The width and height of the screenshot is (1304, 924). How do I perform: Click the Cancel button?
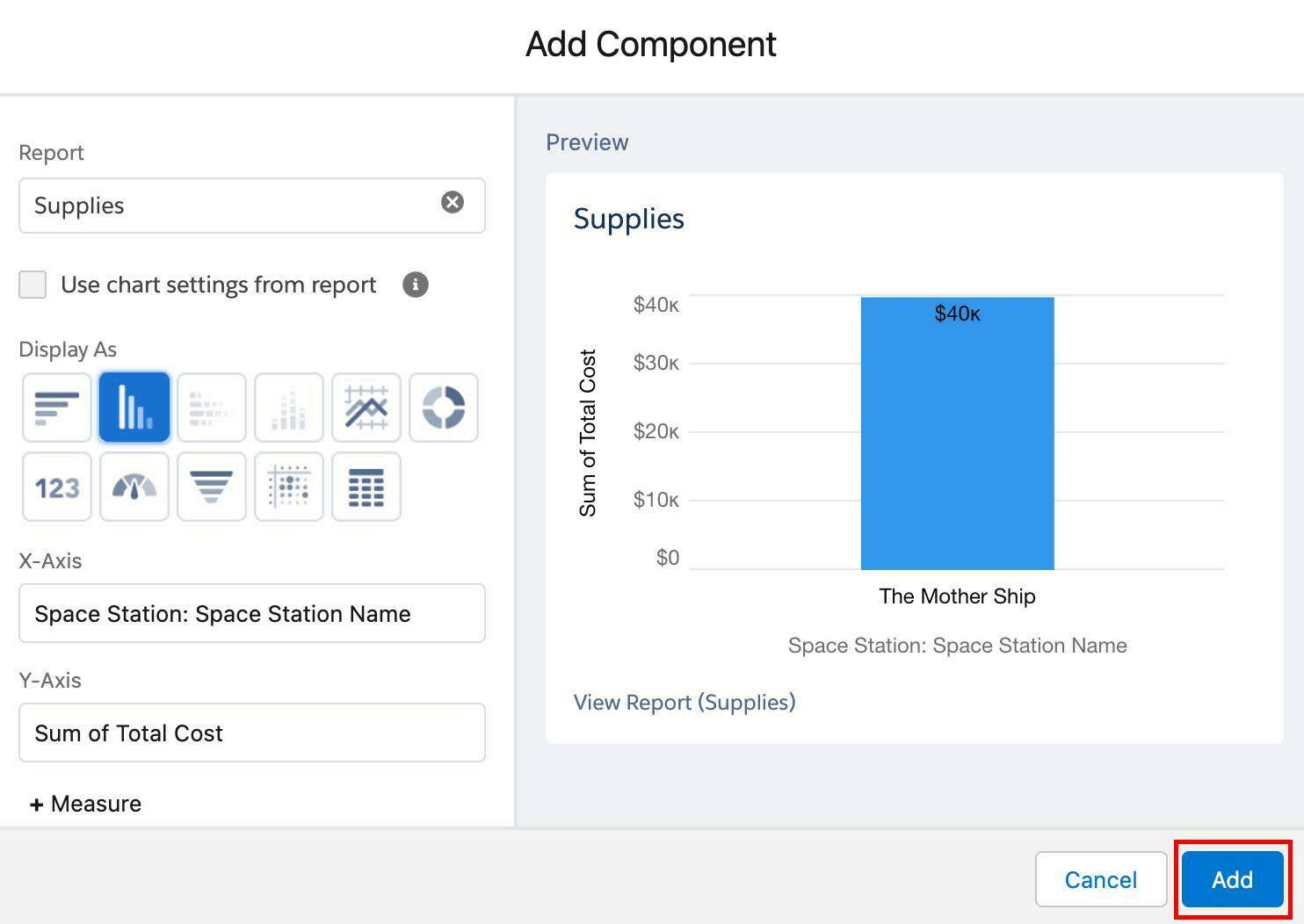tap(1101, 879)
